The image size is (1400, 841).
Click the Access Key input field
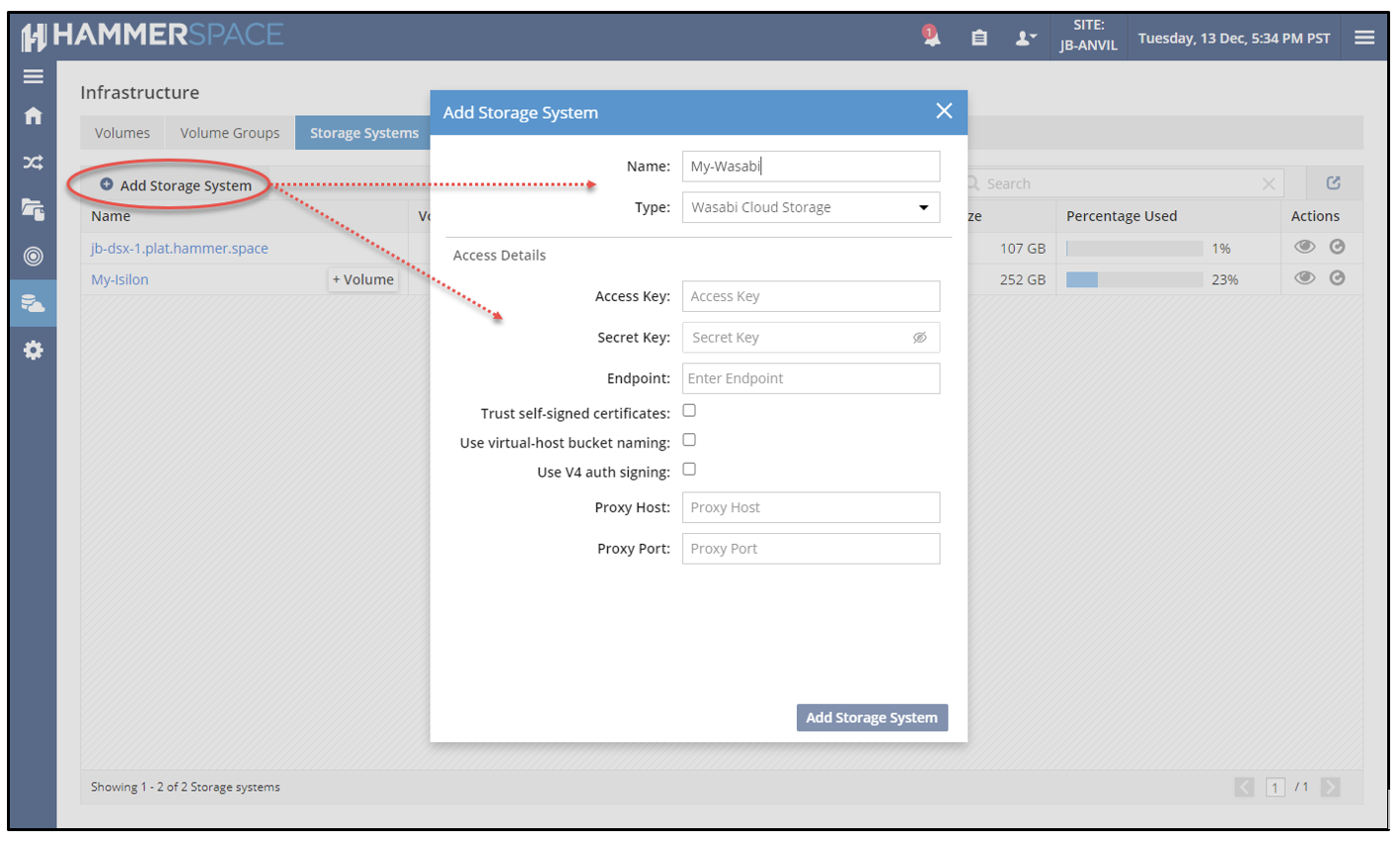(811, 296)
